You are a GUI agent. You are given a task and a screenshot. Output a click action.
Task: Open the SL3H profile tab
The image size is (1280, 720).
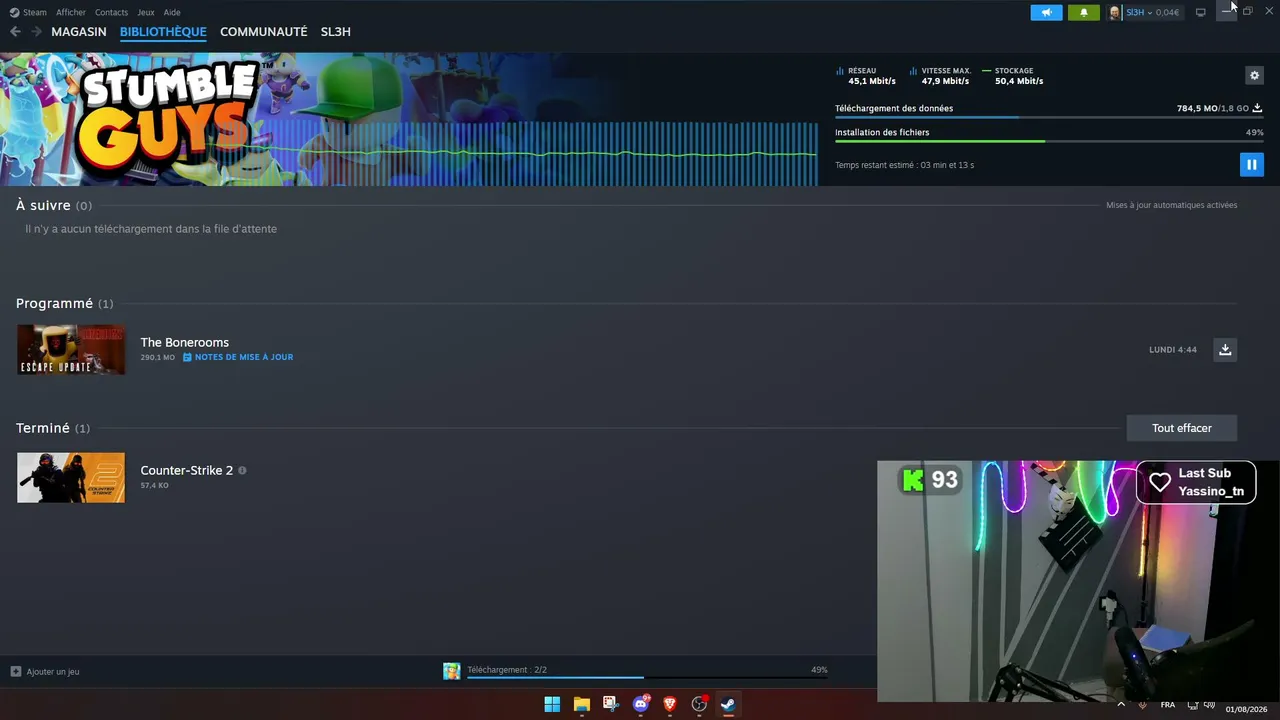tap(336, 32)
